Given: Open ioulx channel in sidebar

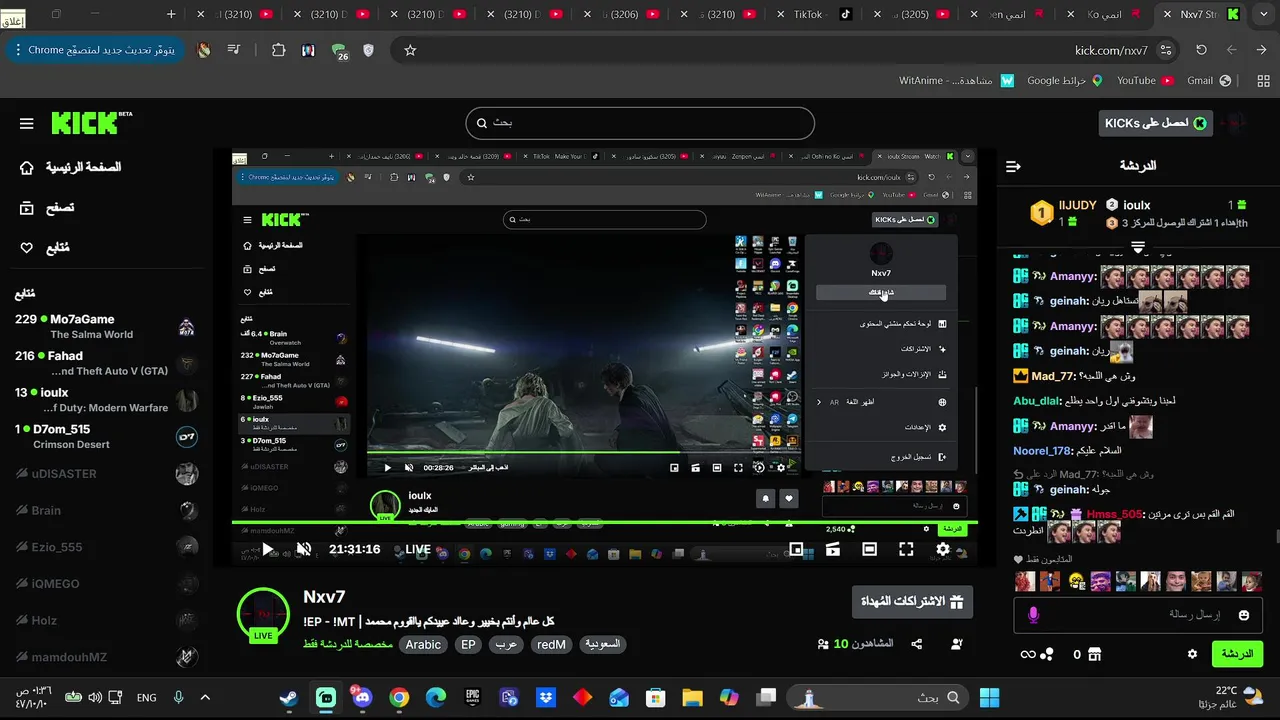Looking at the screenshot, I should (x=107, y=400).
